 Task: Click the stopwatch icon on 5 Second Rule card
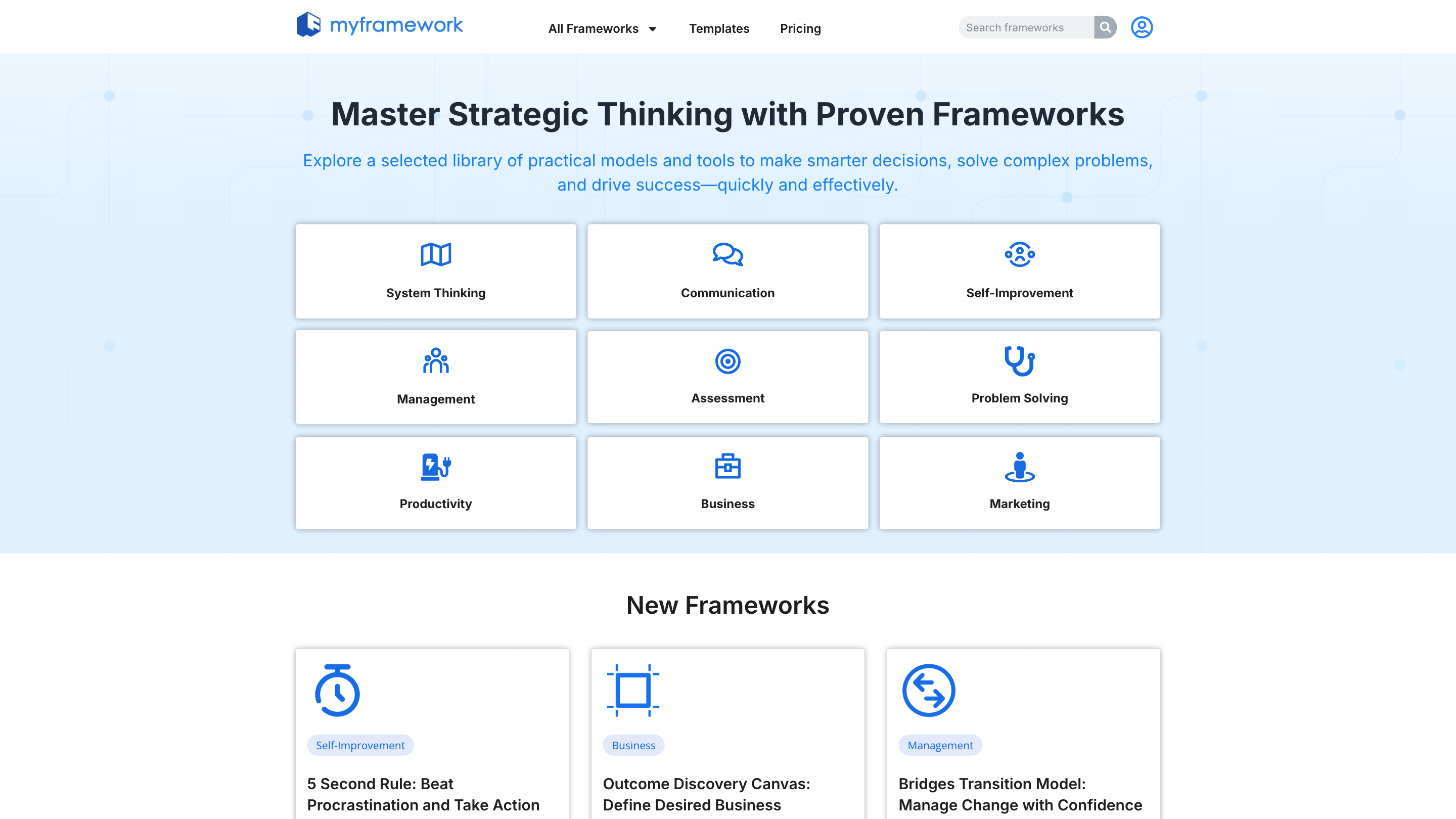coord(338,690)
